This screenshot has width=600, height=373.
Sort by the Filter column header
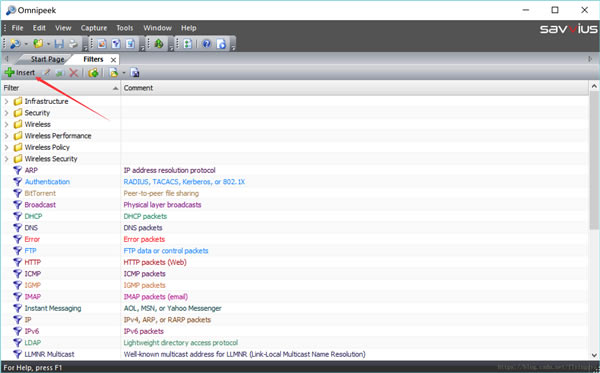61,88
